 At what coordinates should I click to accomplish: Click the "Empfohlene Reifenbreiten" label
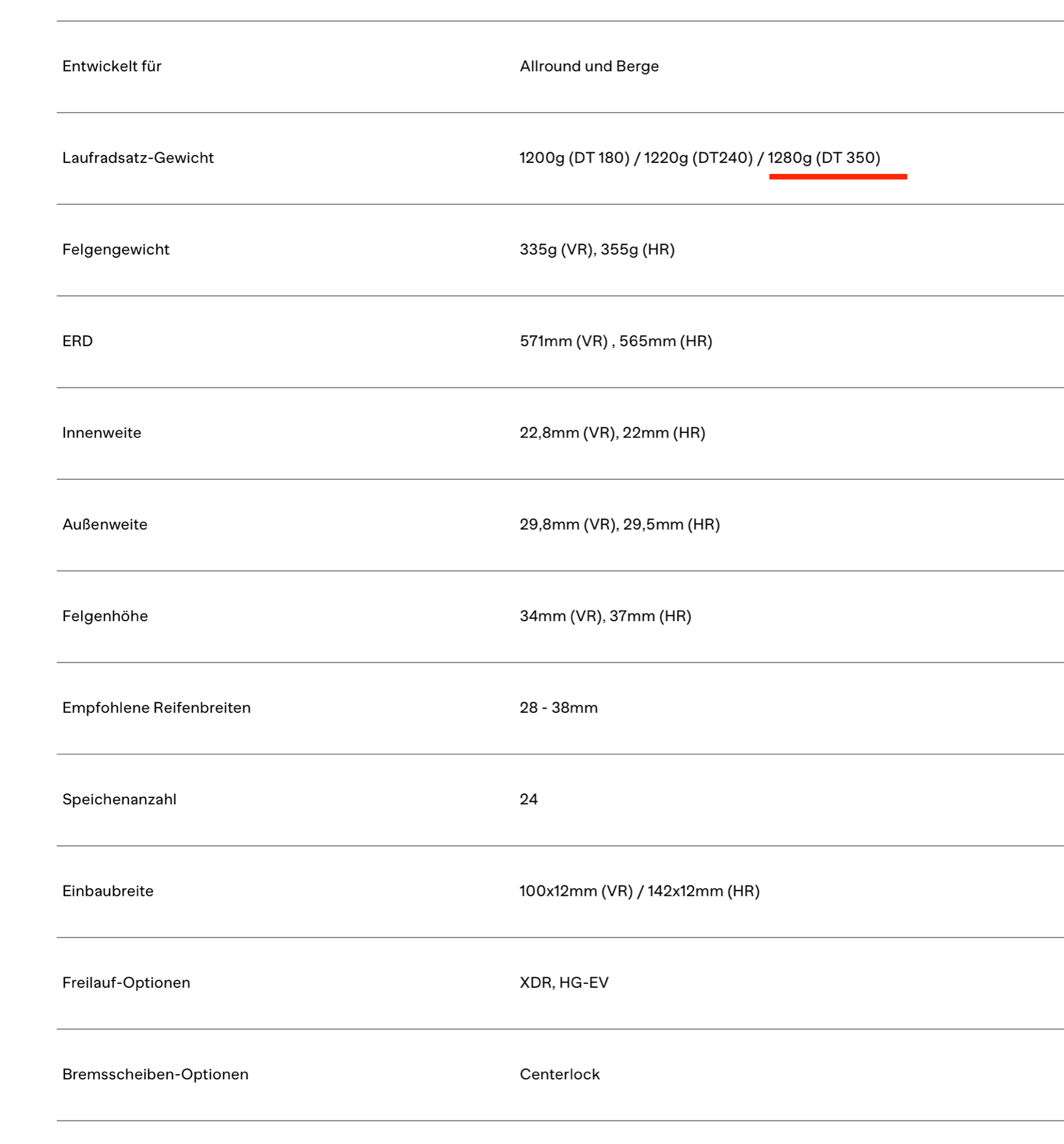(x=157, y=707)
